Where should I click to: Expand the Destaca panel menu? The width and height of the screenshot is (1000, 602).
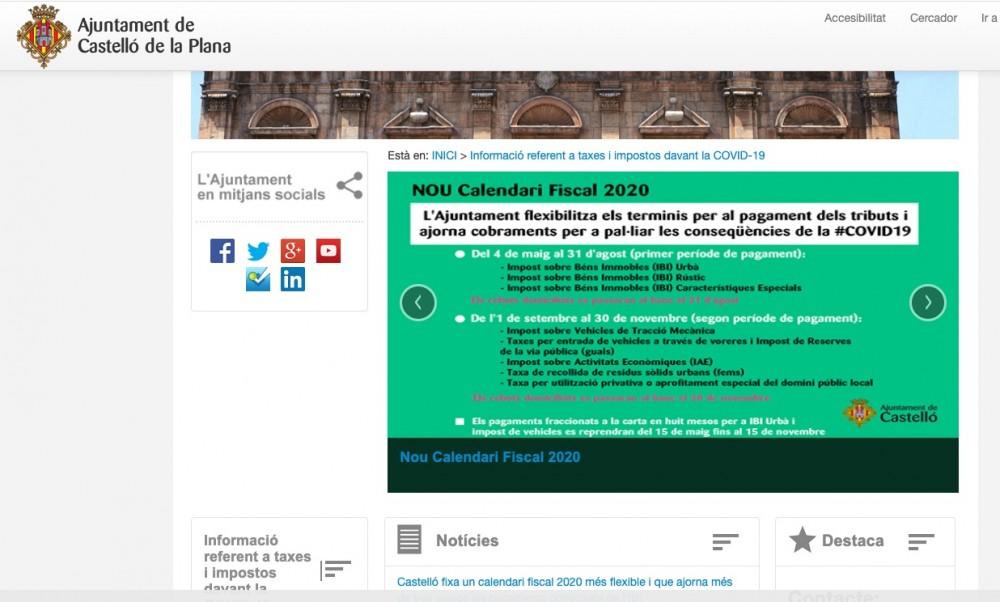[x=921, y=542]
